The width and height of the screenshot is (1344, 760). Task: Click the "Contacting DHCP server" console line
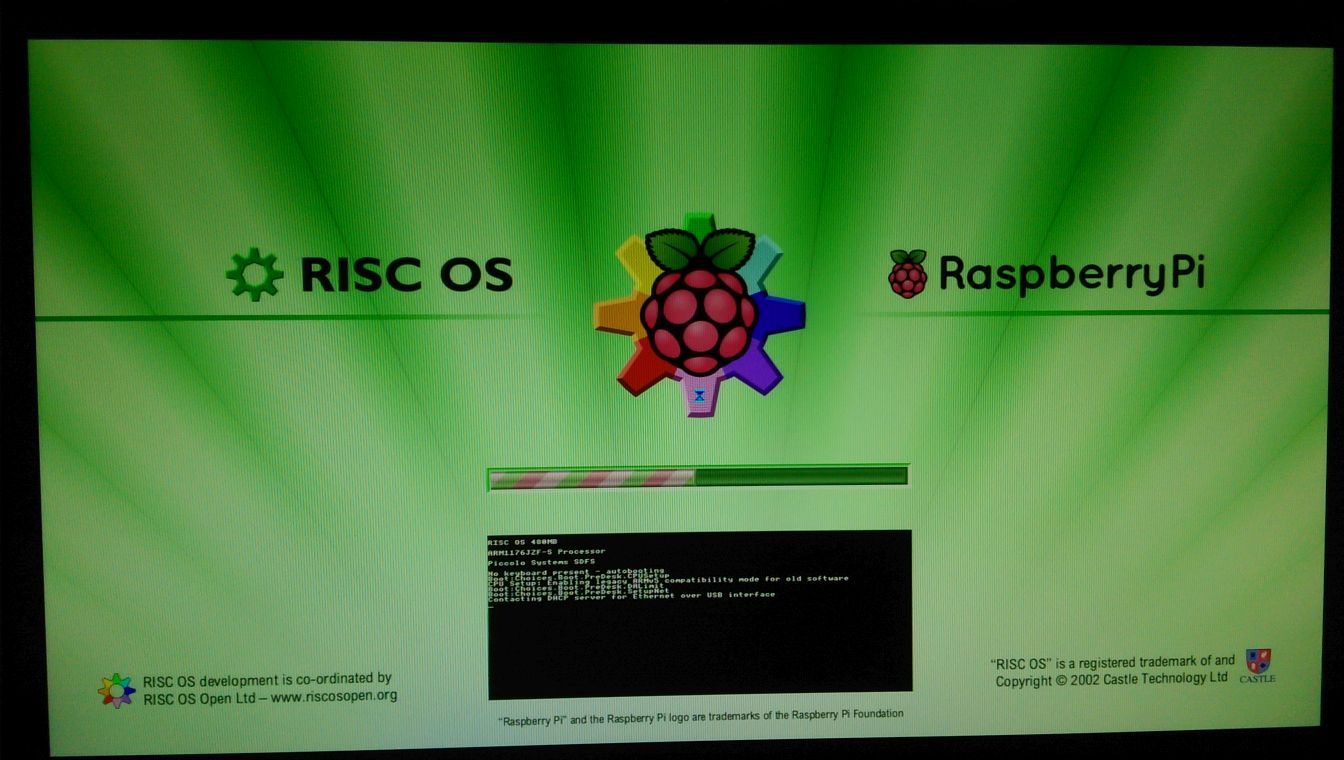631,596
